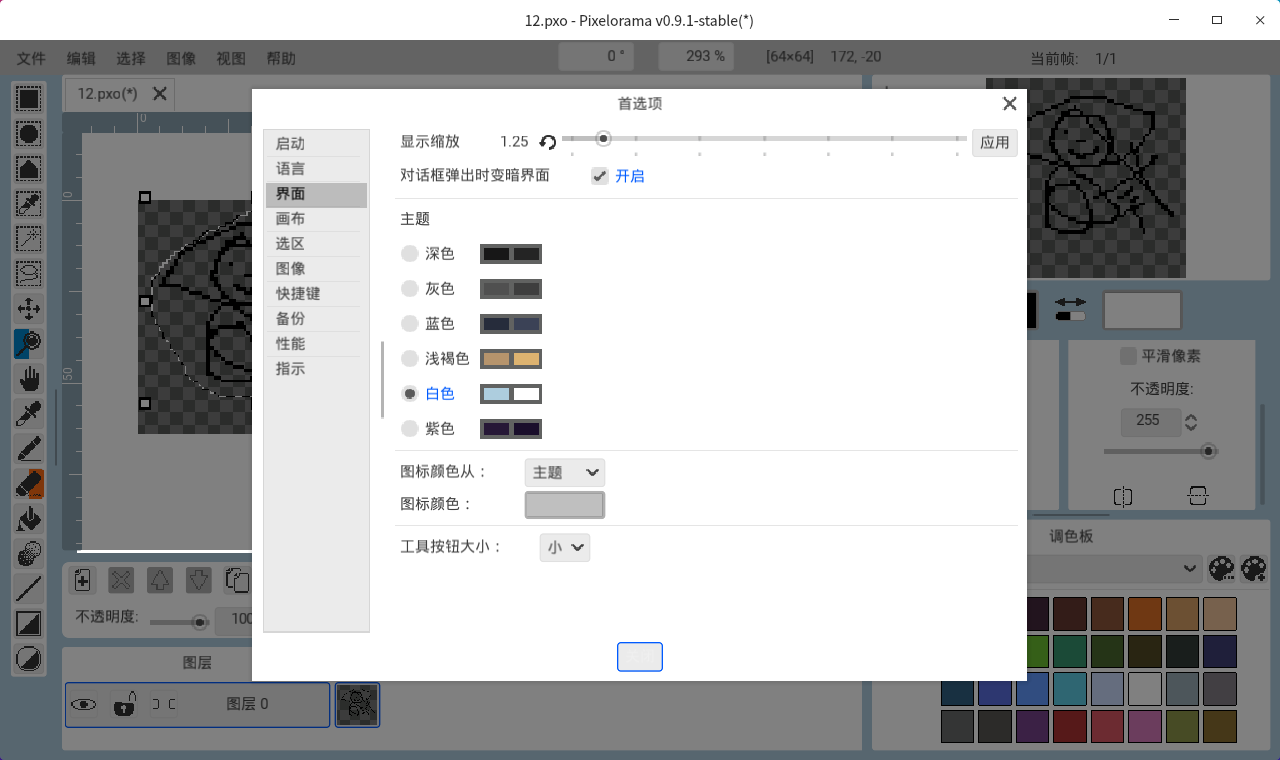Screen dimensions: 1280x760
Task: Hide 图层 0 using the eye icon
Action: [x=83, y=704]
